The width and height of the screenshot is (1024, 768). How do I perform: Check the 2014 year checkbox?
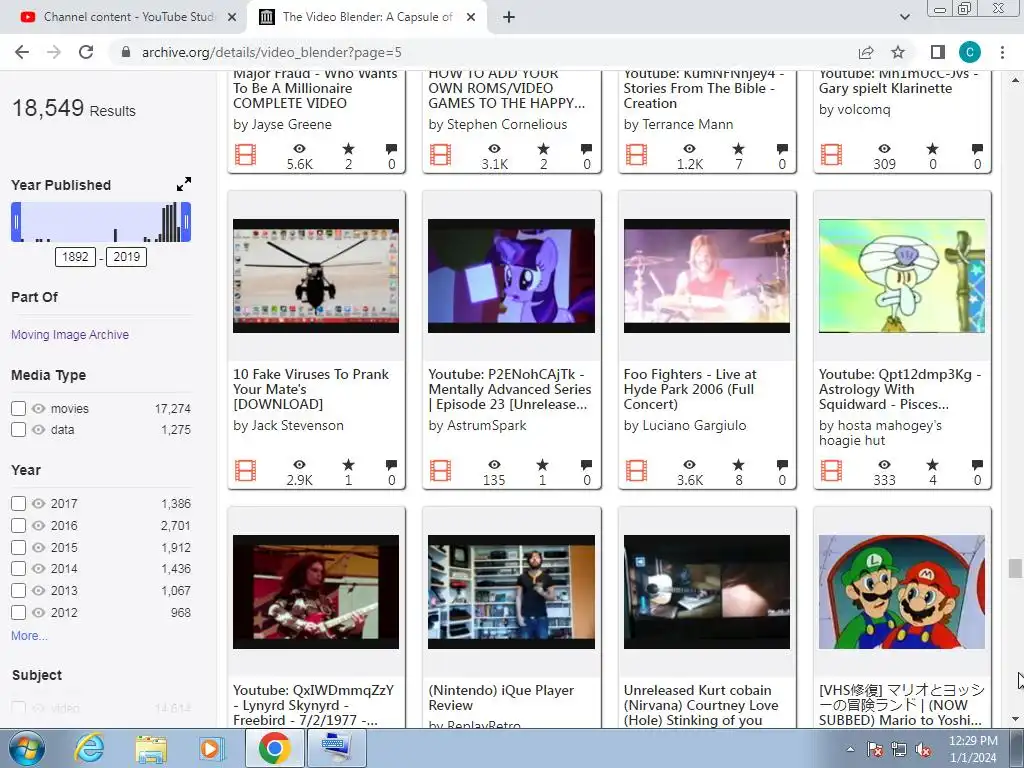click(18, 569)
